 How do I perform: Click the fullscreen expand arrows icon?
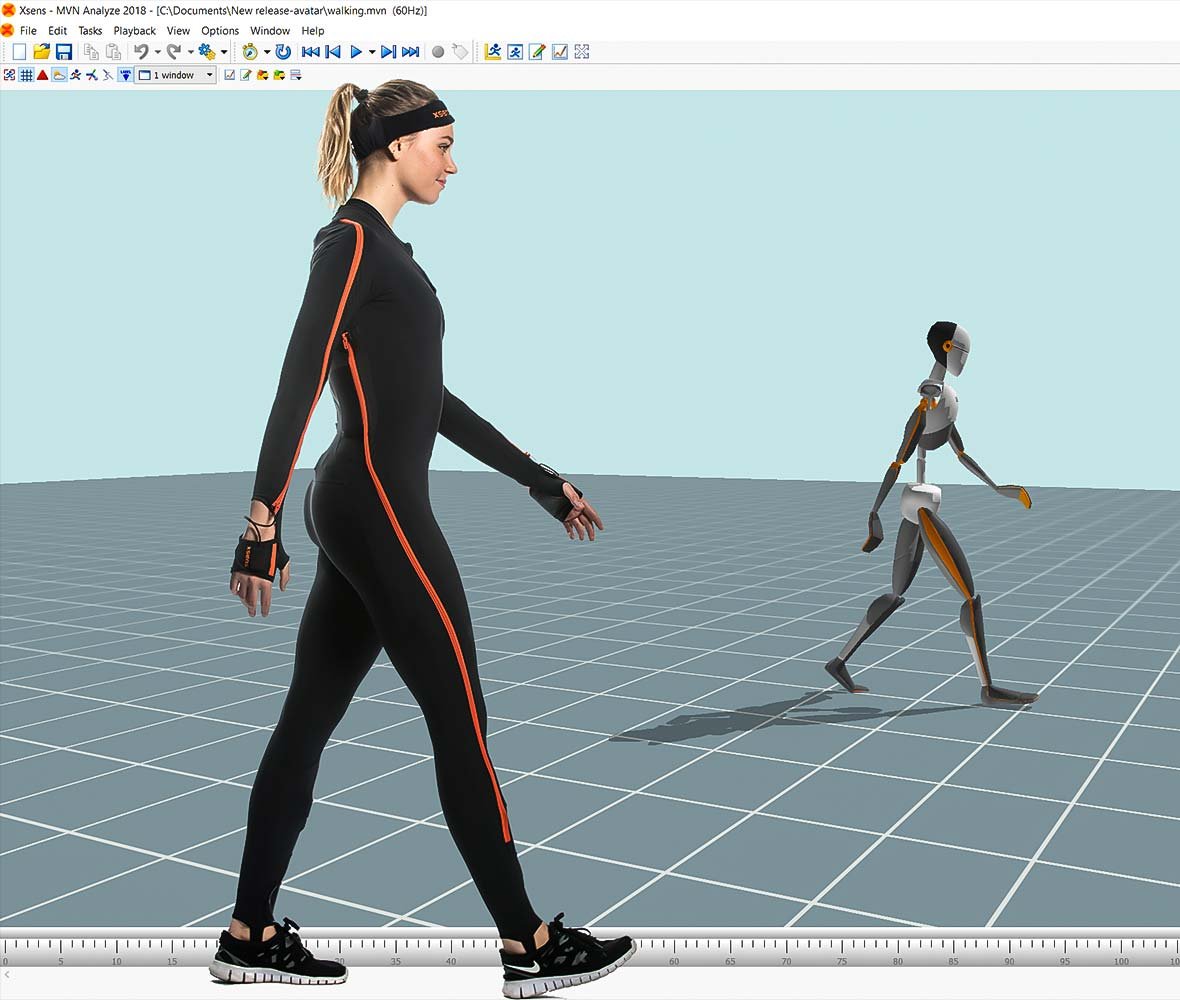click(x=581, y=51)
